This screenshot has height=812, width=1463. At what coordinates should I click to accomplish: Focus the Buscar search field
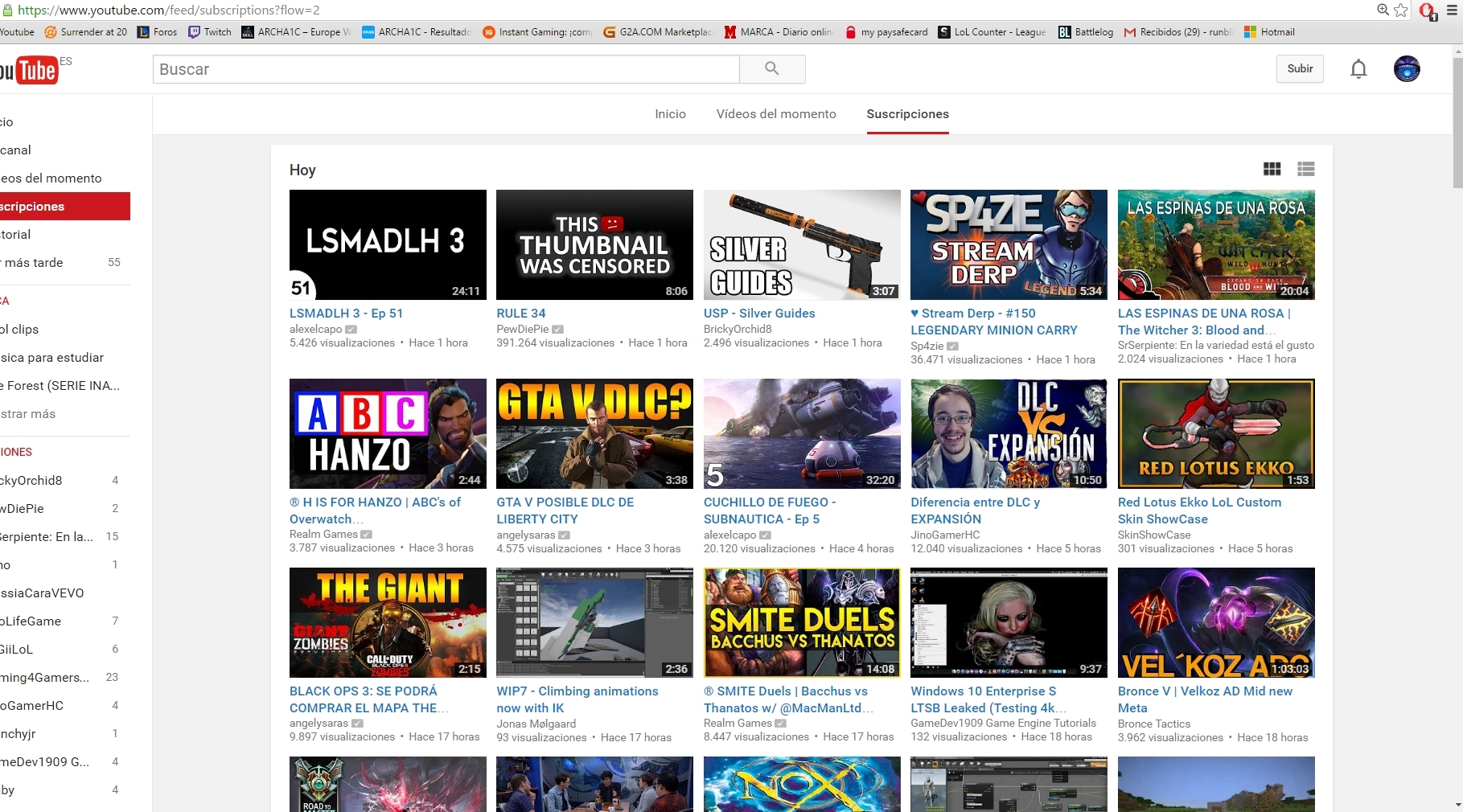click(x=446, y=69)
